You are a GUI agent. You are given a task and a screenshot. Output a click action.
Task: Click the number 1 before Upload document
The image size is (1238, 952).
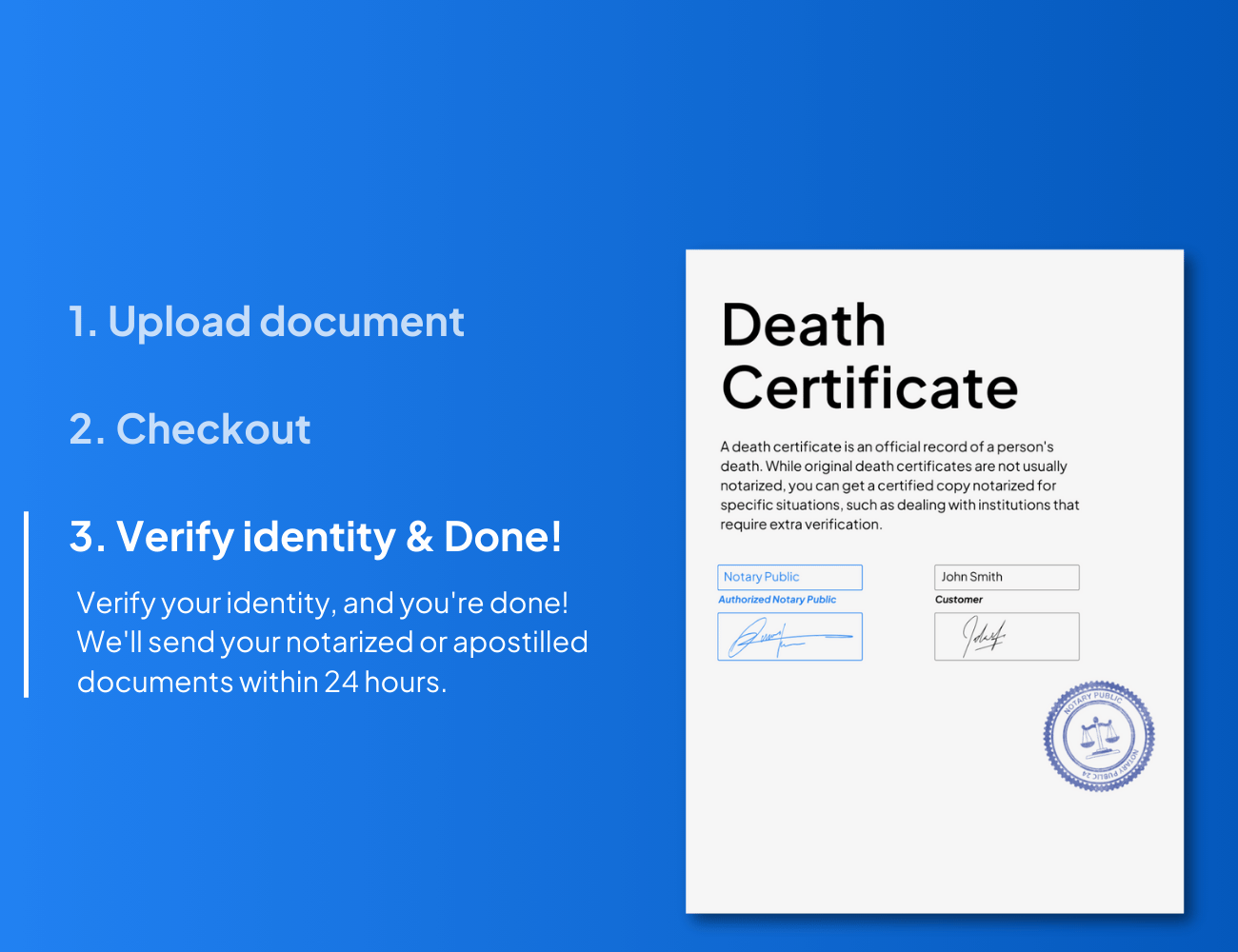(80, 322)
